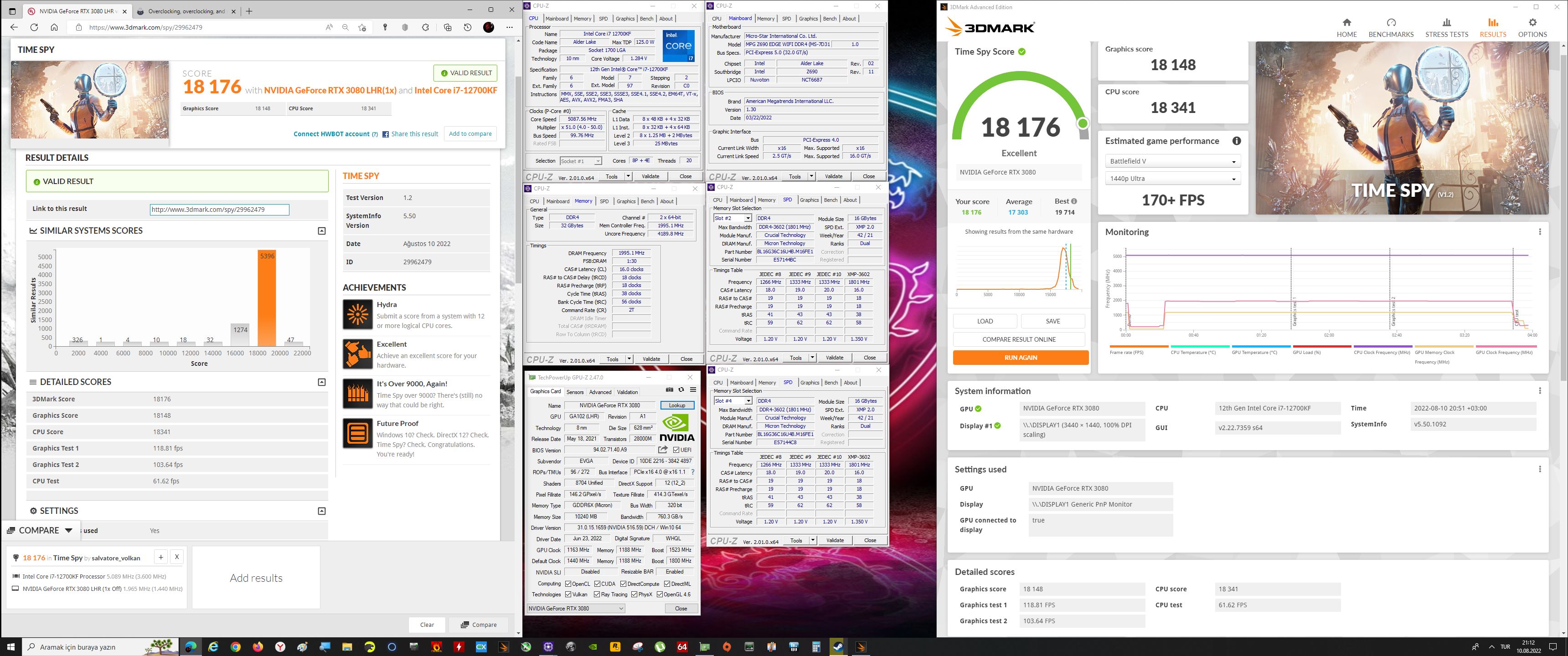Switch to the GPU-Z Advanced tab

(600, 392)
